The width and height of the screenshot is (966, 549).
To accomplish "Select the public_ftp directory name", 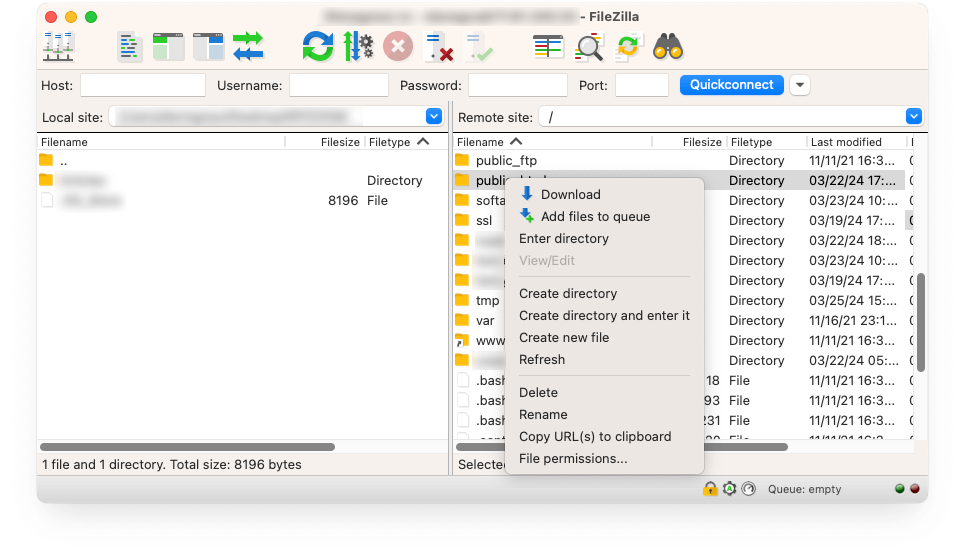I will coord(506,160).
